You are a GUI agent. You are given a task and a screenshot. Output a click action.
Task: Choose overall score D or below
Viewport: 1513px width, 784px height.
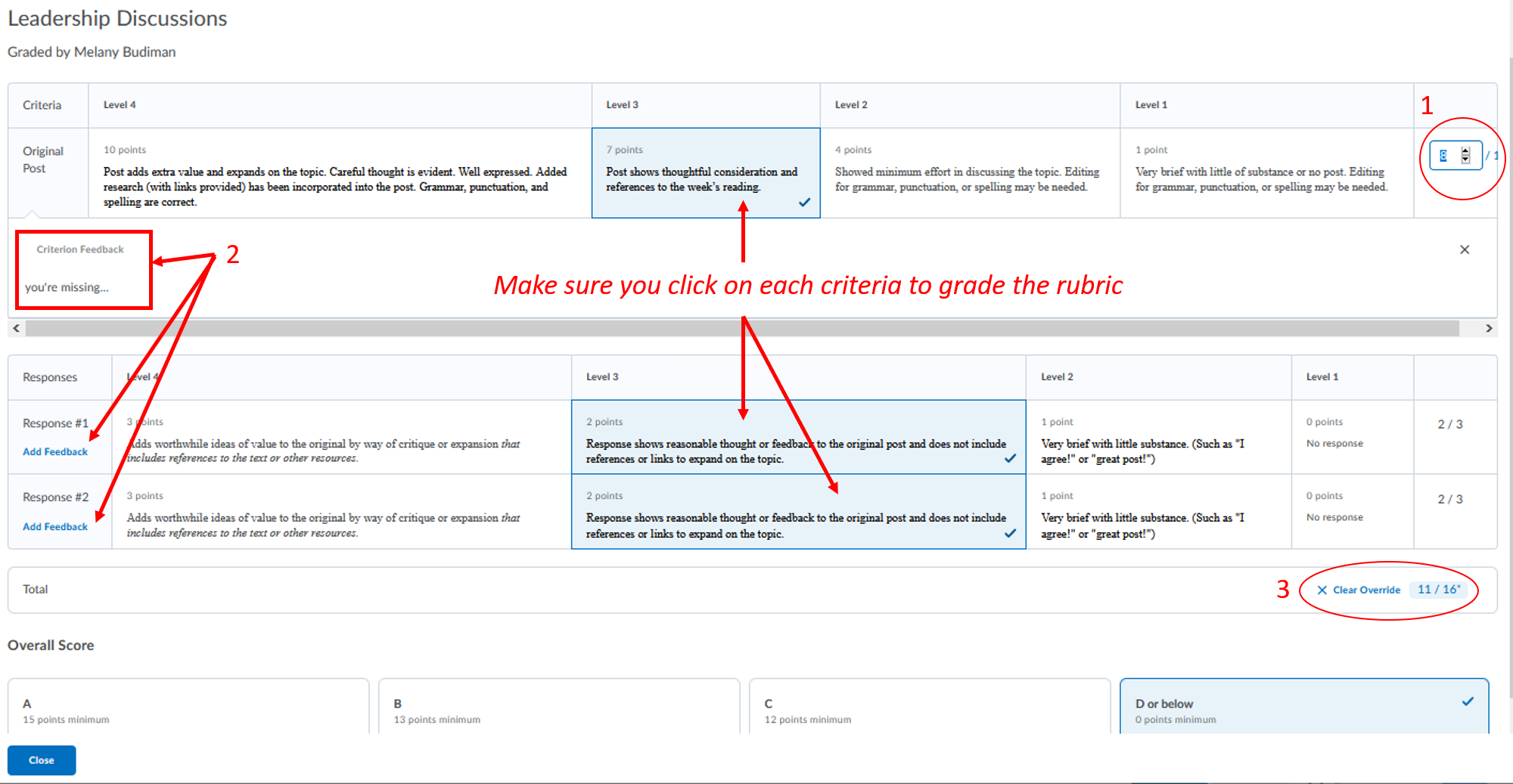pyautogui.click(x=1303, y=709)
